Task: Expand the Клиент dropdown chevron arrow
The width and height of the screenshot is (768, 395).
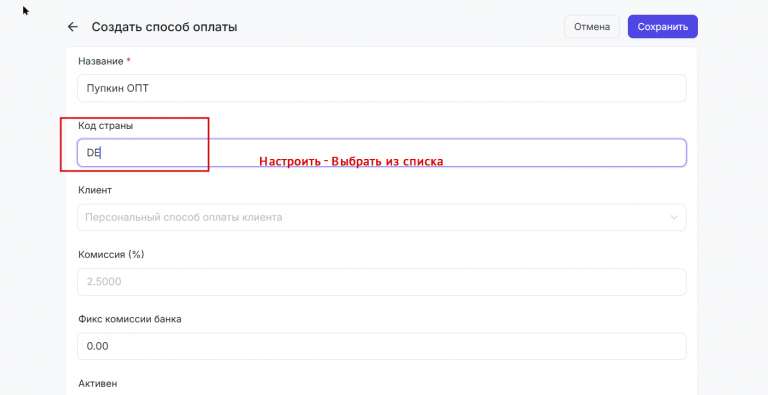Action: tap(674, 217)
